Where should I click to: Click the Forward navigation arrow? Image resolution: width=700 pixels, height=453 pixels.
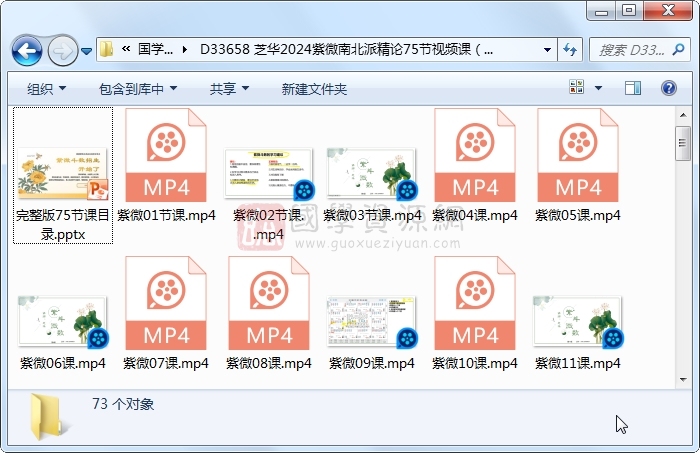[62, 50]
